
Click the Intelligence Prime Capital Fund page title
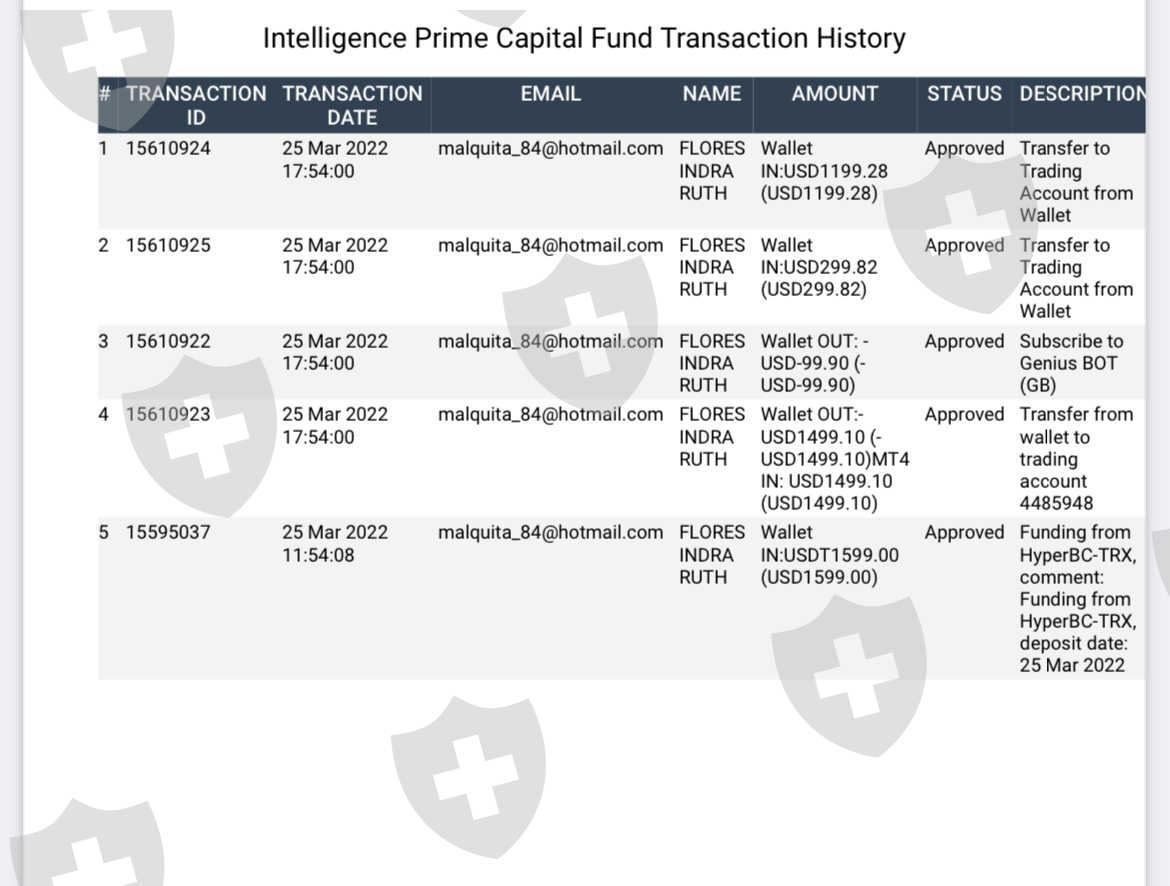click(x=584, y=38)
